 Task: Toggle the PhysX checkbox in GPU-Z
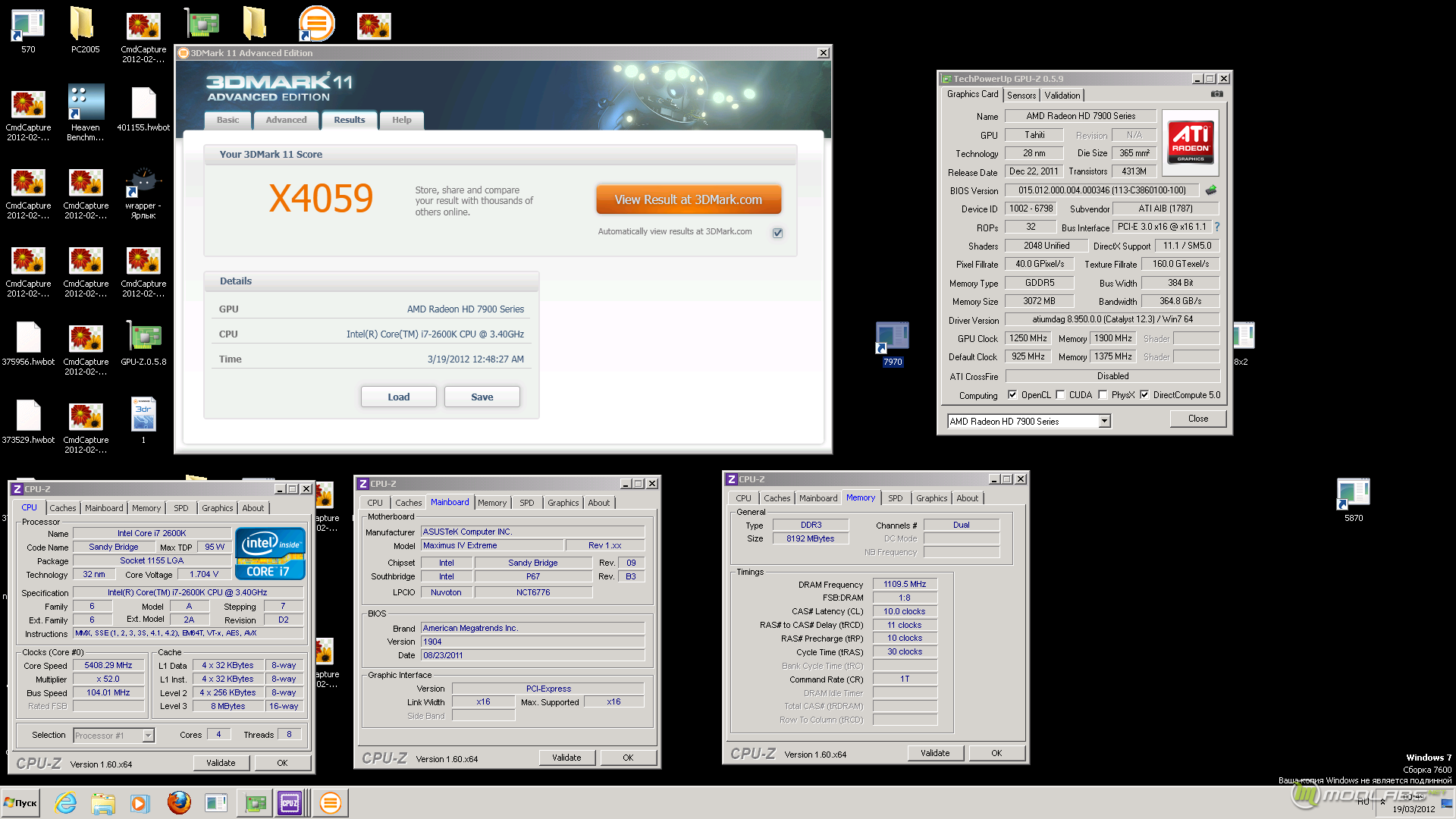click(x=1103, y=395)
